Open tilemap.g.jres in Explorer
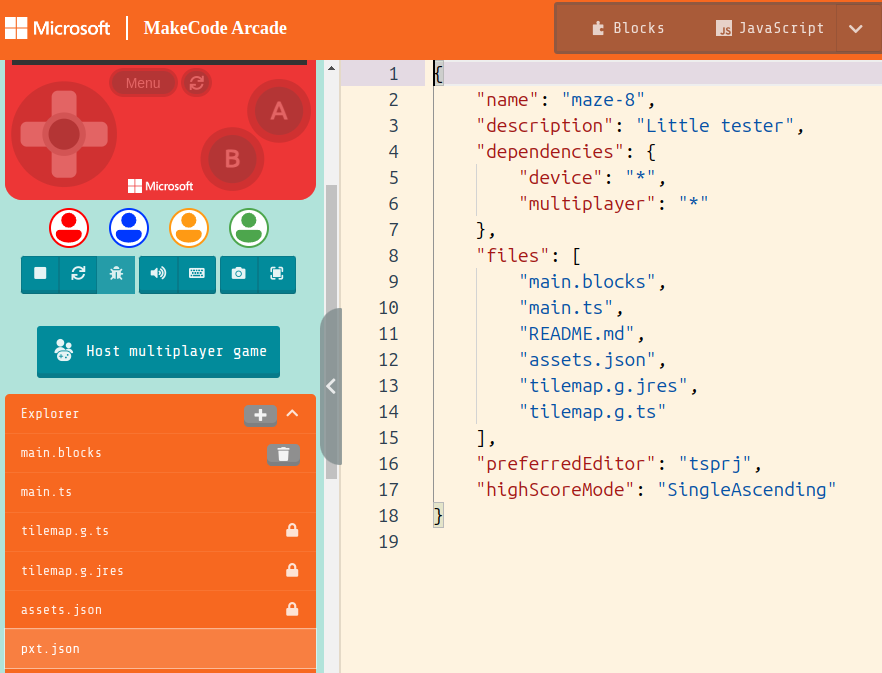The image size is (882, 673). (x=160, y=571)
